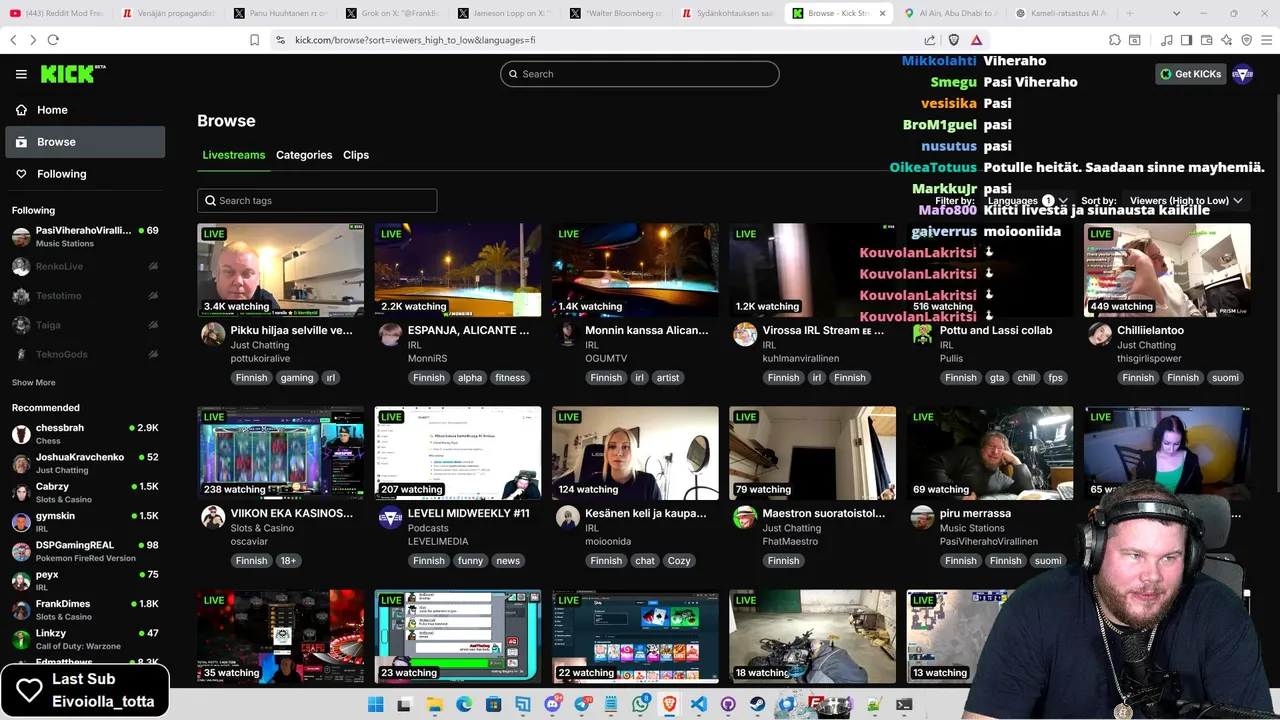This screenshot has width=1280, height=720.
Task: Open oscaviar channel avatar
Action: click(213, 517)
